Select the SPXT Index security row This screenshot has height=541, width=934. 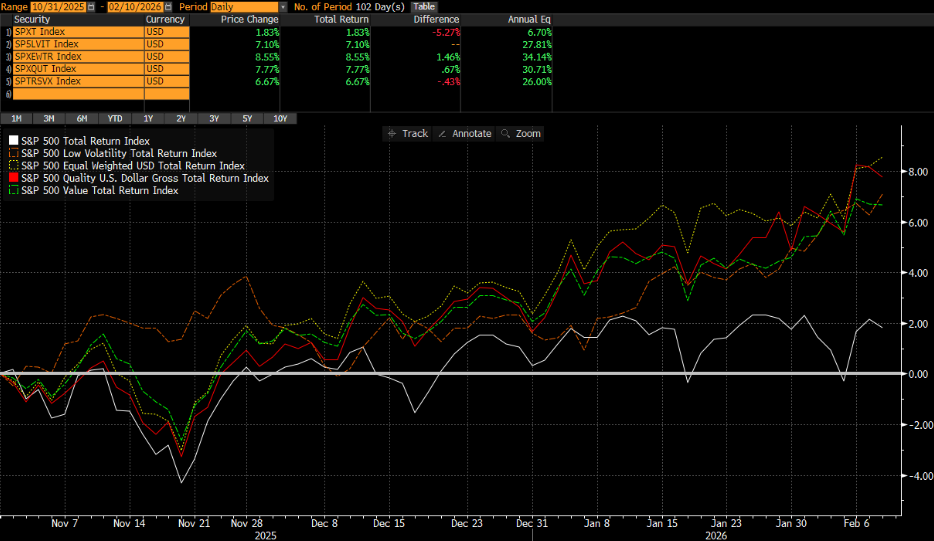click(77, 32)
